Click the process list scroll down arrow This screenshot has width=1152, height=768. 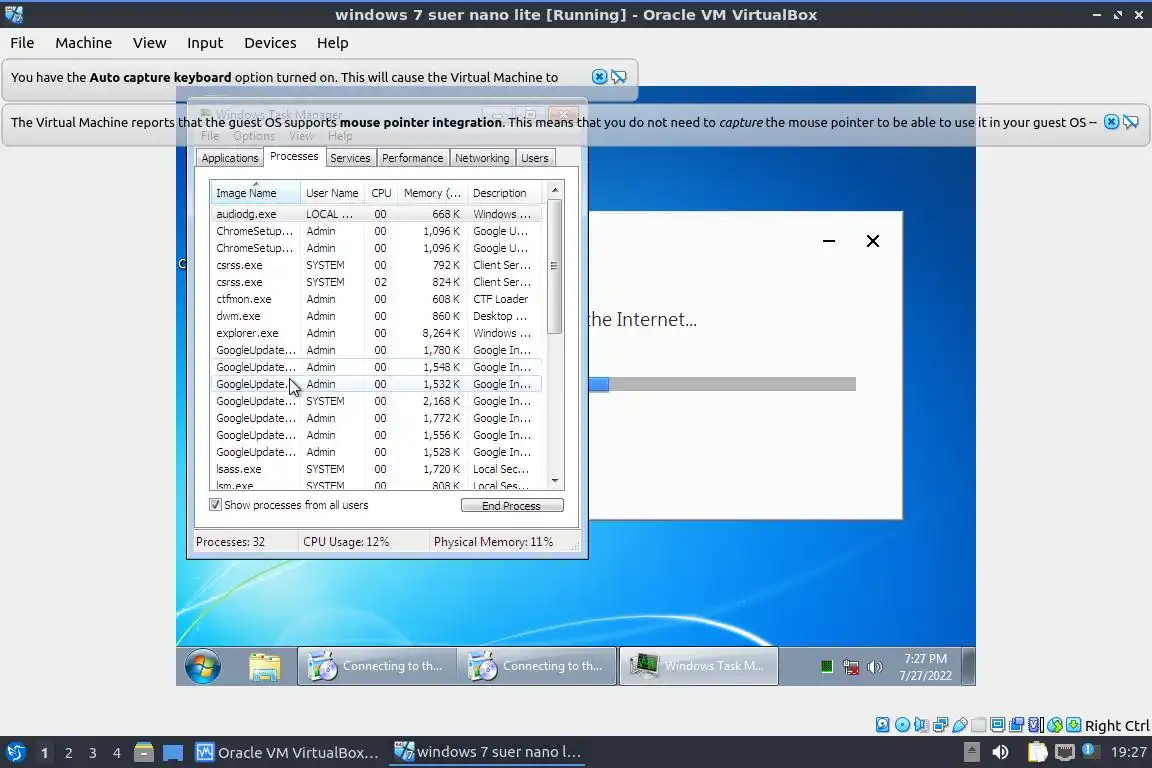pyautogui.click(x=555, y=481)
